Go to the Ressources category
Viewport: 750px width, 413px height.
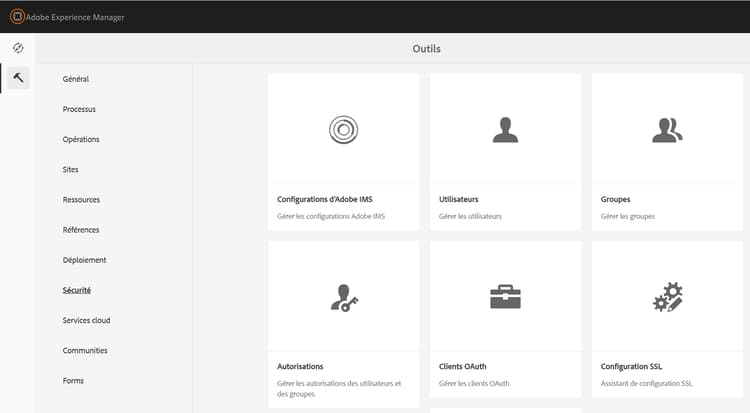click(x=81, y=200)
